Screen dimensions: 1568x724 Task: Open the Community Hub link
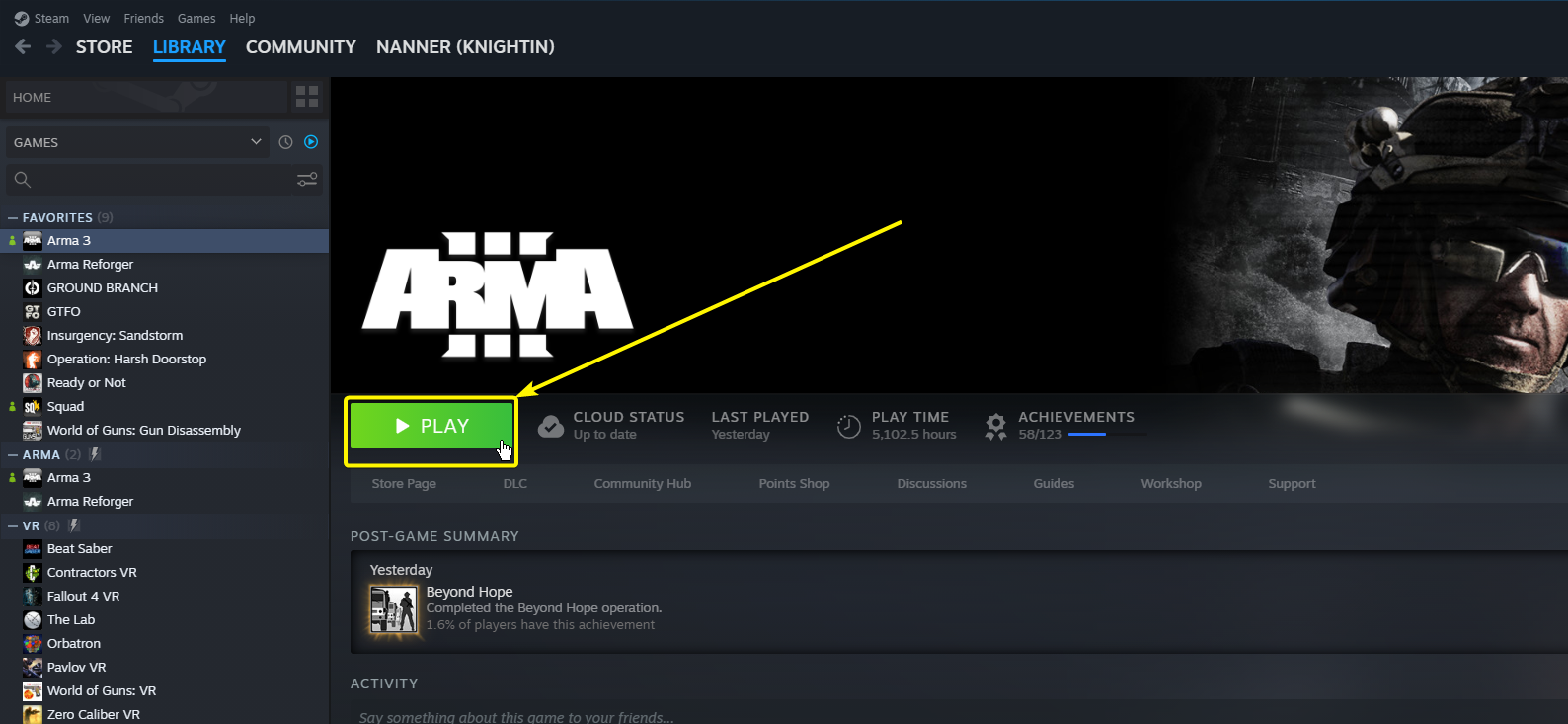pyautogui.click(x=643, y=484)
